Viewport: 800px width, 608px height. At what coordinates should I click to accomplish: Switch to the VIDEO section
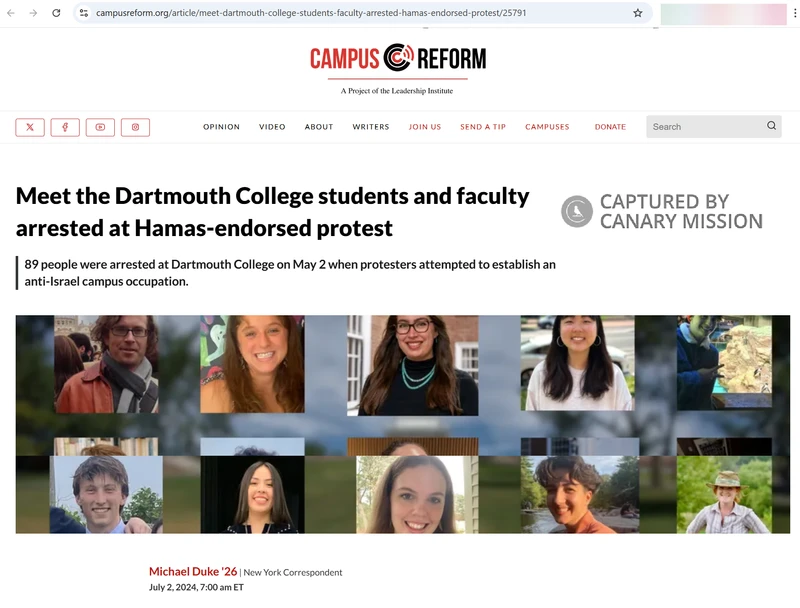[x=272, y=126]
